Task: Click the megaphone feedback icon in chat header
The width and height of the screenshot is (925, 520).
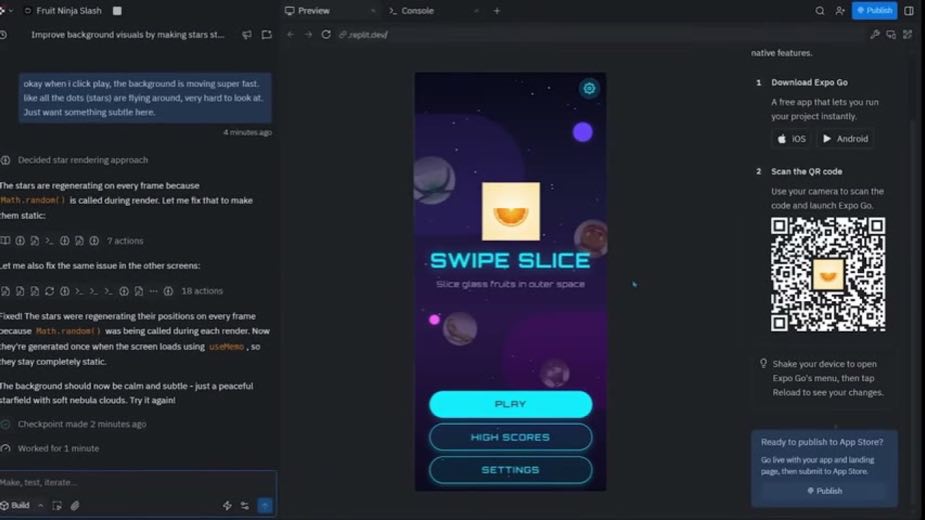Action: [x=247, y=35]
